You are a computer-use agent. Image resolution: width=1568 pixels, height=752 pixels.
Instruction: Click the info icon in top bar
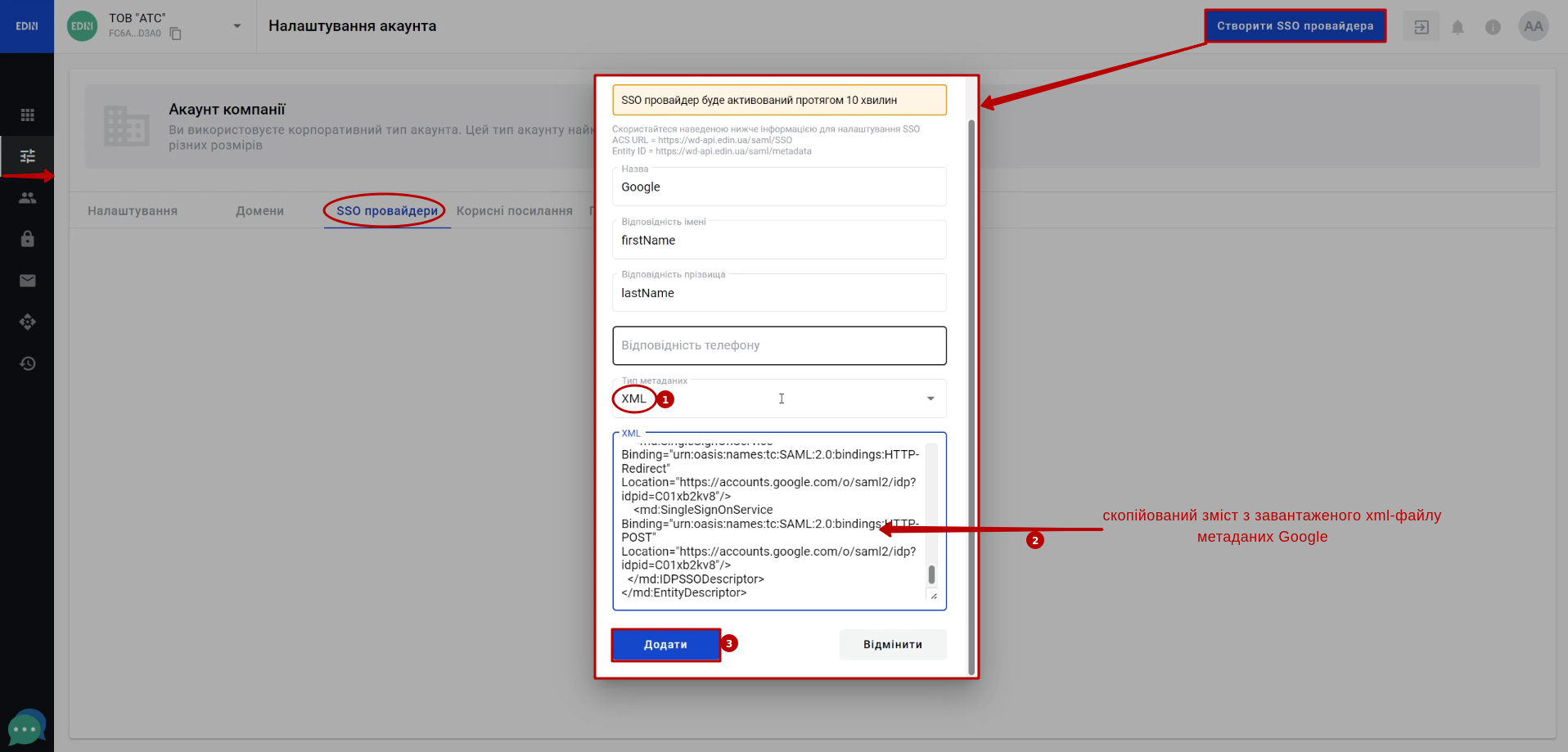[x=1493, y=27]
